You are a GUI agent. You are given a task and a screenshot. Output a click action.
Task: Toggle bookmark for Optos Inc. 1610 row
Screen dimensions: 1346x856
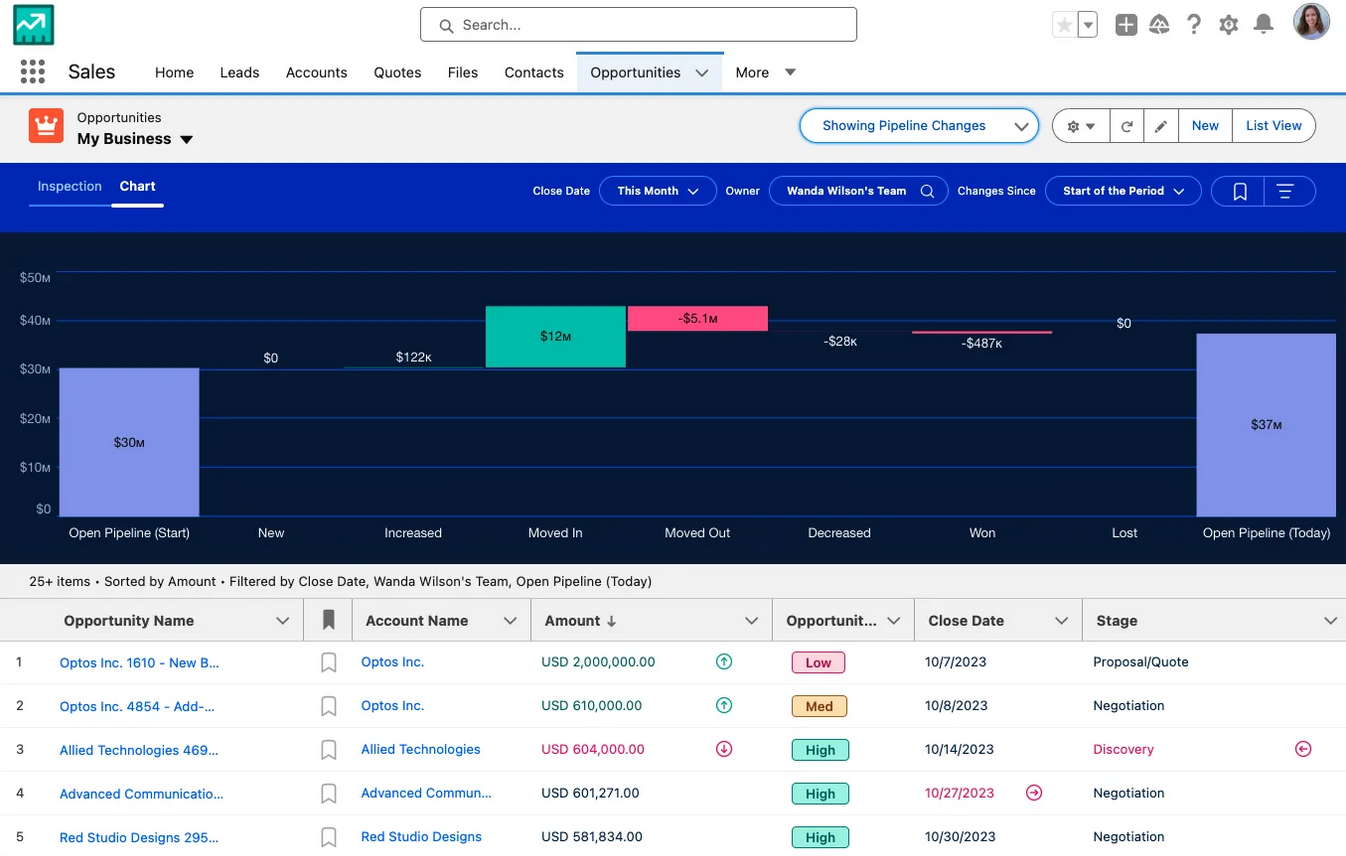pyautogui.click(x=328, y=663)
